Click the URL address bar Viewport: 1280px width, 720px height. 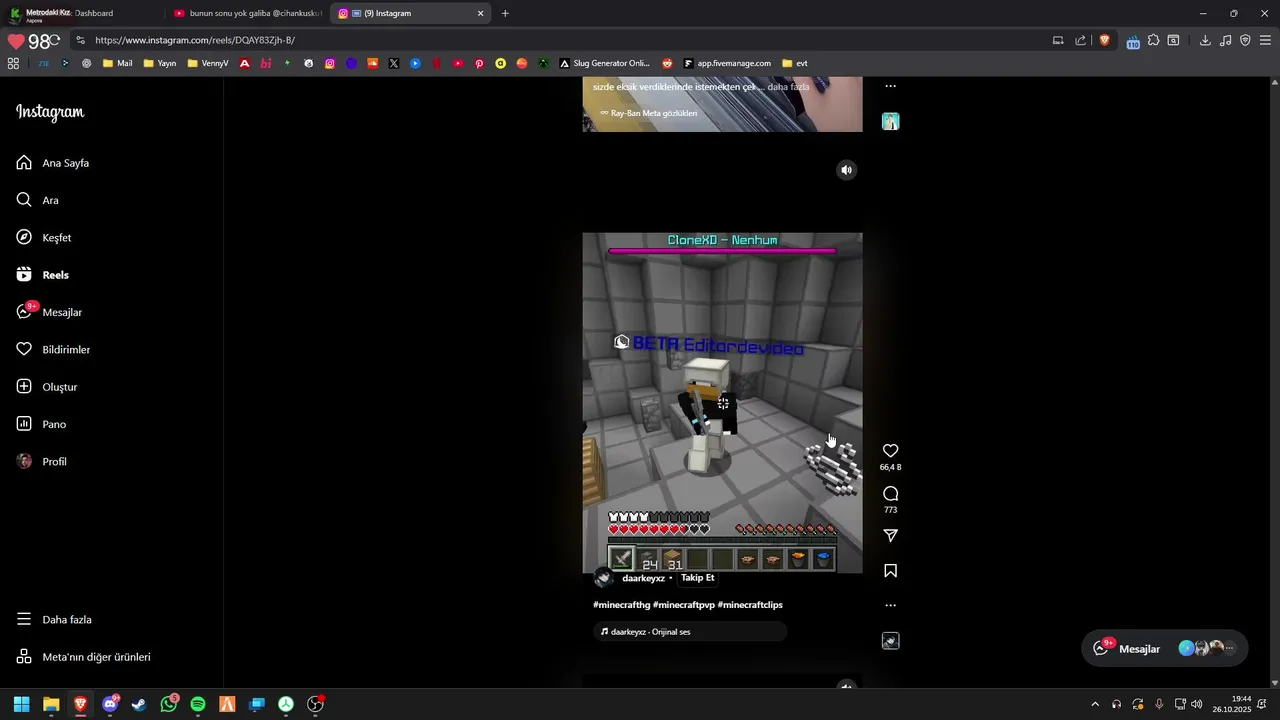tap(560, 40)
